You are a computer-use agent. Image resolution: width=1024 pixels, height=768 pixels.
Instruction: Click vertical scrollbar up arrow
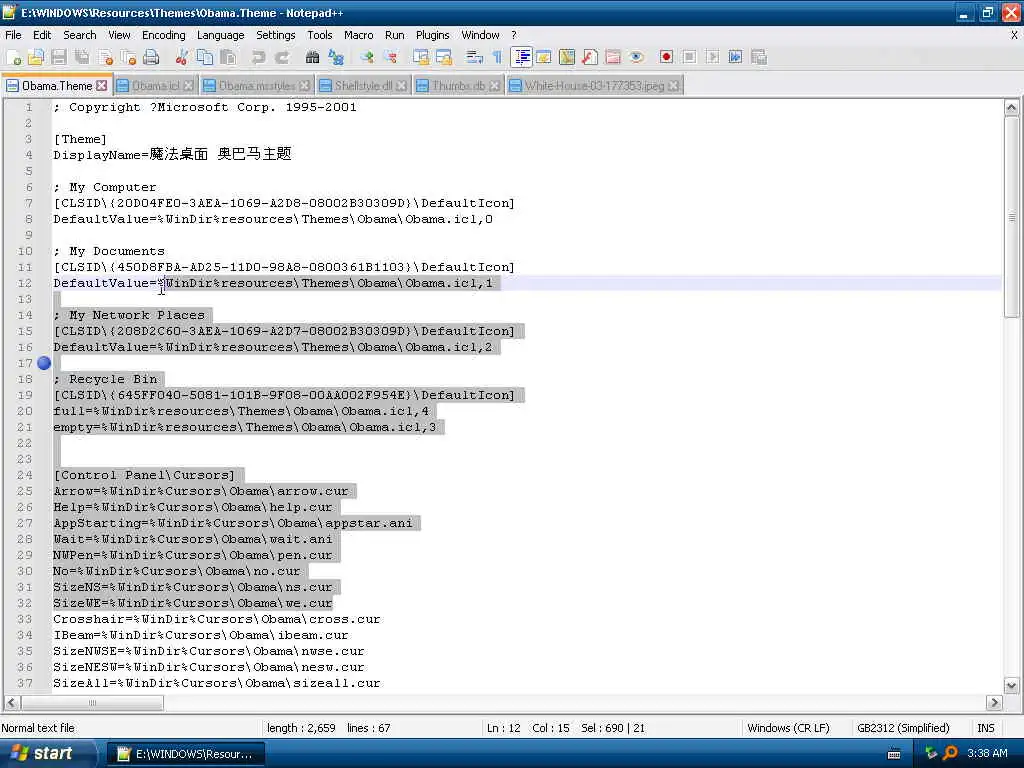[x=1012, y=108]
